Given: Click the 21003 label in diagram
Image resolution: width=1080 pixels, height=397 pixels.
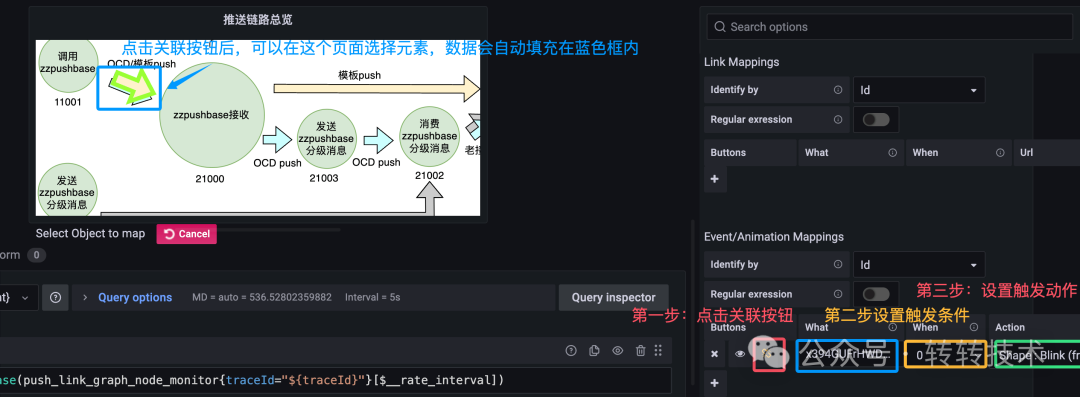Looking at the screenshot, I should point(324,178).
